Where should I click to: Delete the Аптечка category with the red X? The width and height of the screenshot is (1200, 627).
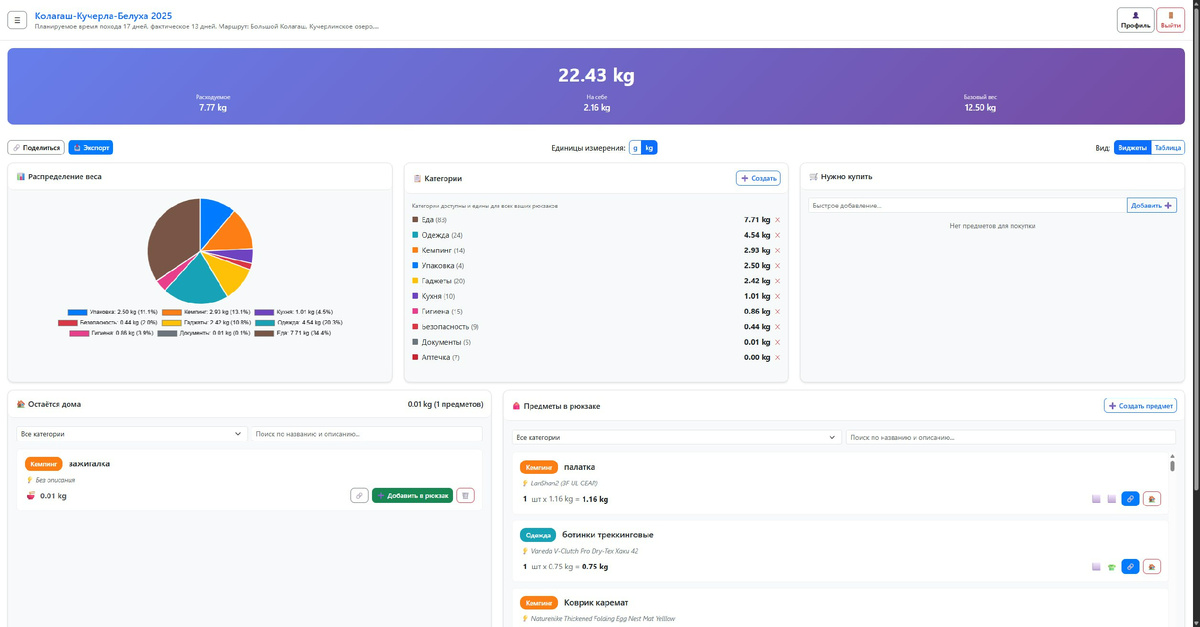tap(777, 357)
